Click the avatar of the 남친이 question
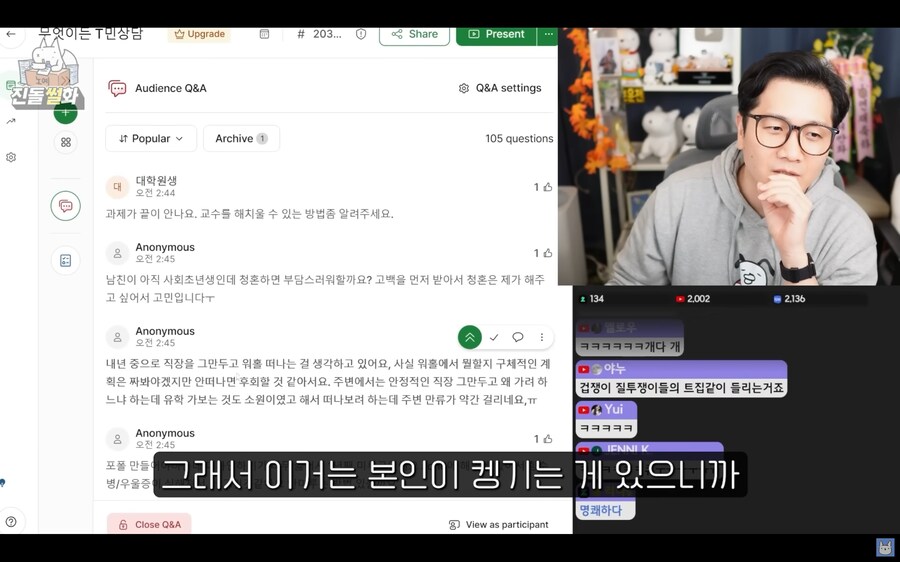 117,253
